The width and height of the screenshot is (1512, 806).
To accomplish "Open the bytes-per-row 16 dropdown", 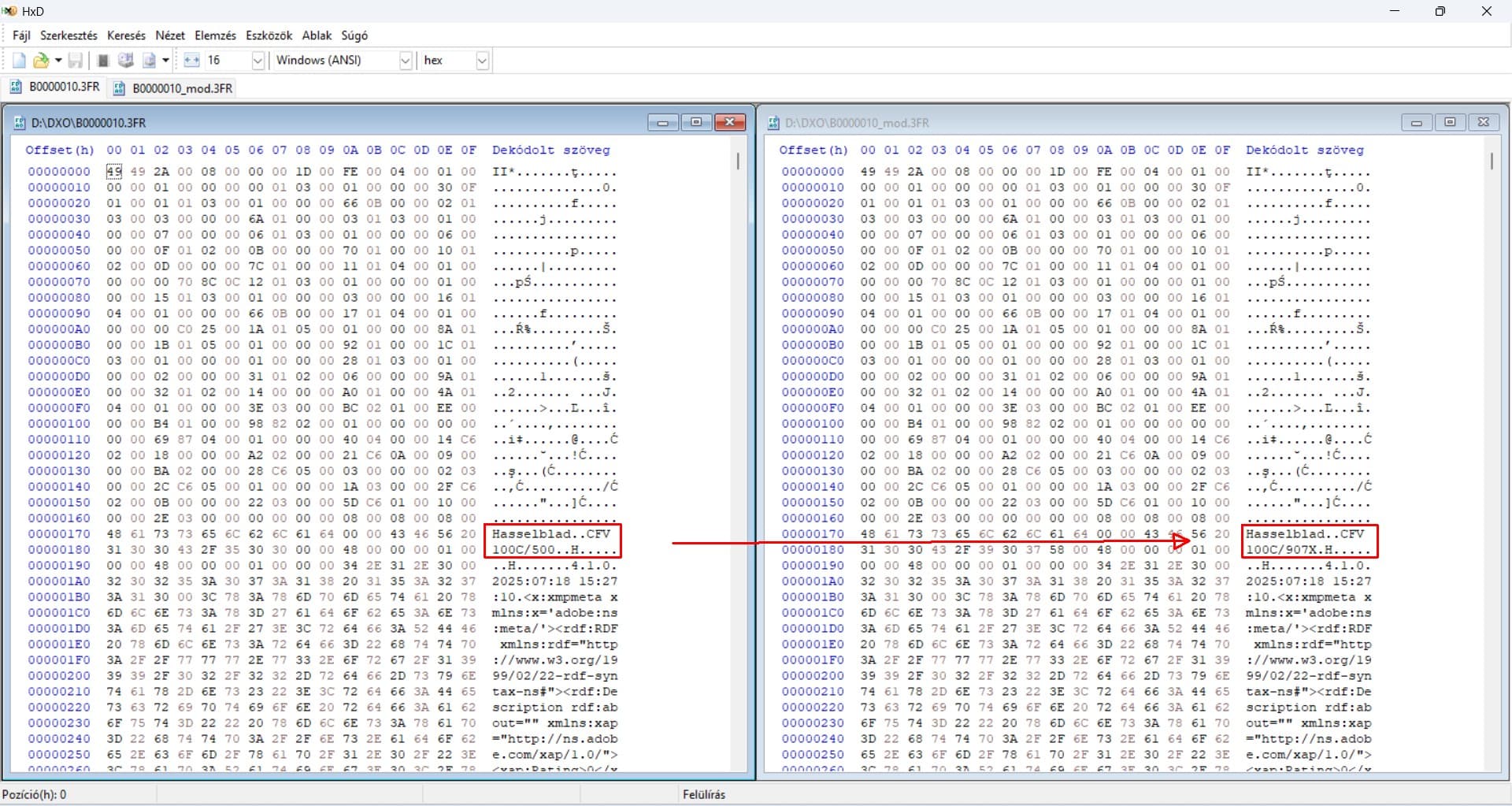I will point(257,61).
